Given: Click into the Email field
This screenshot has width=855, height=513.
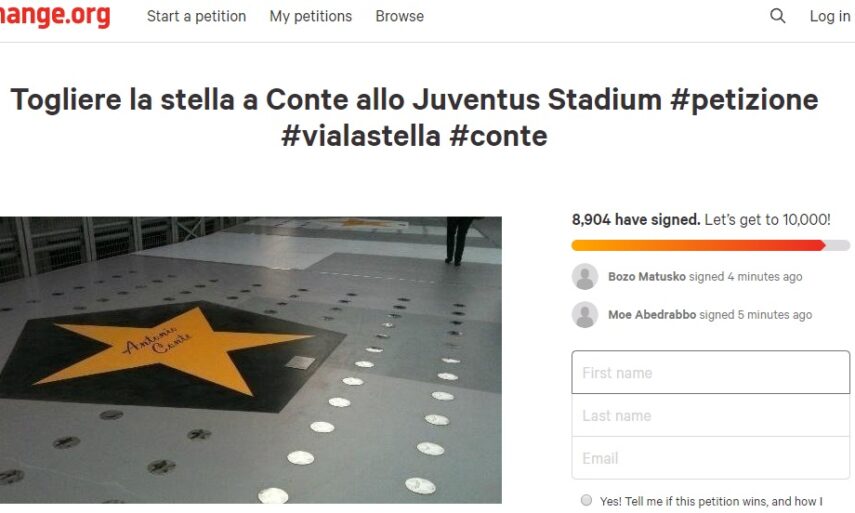Looking at the screenshot, I should coord(710,459).
